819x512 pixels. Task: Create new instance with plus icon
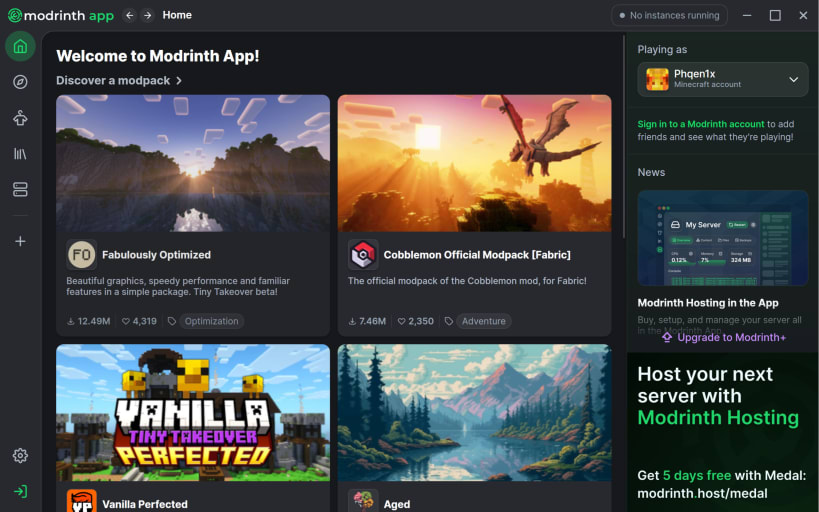(20, 241)
